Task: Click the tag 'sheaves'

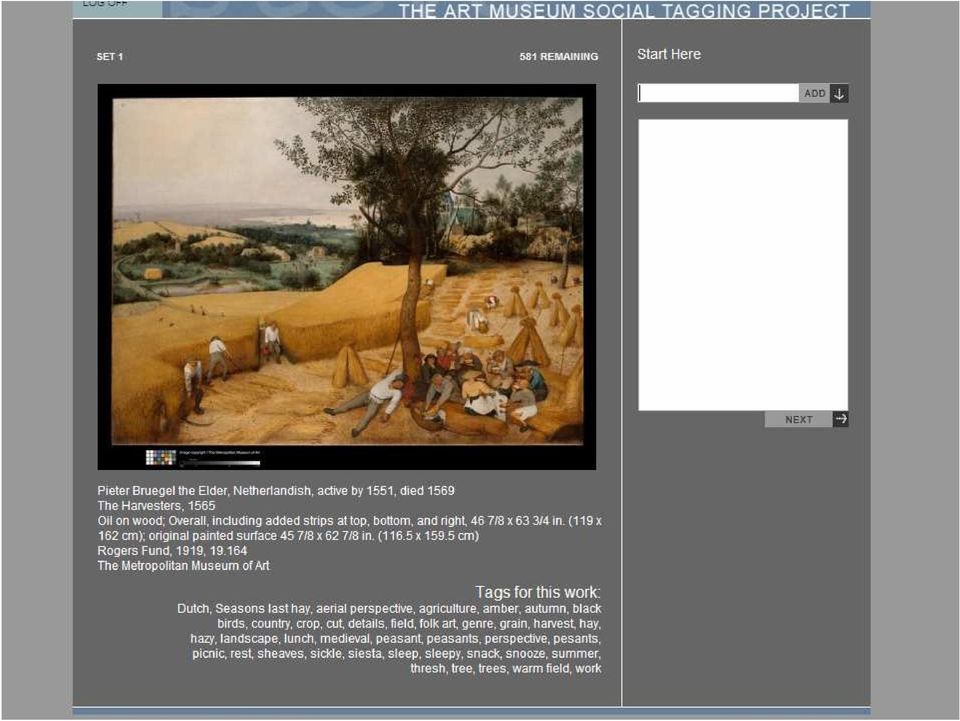Action: coord(280,653)
